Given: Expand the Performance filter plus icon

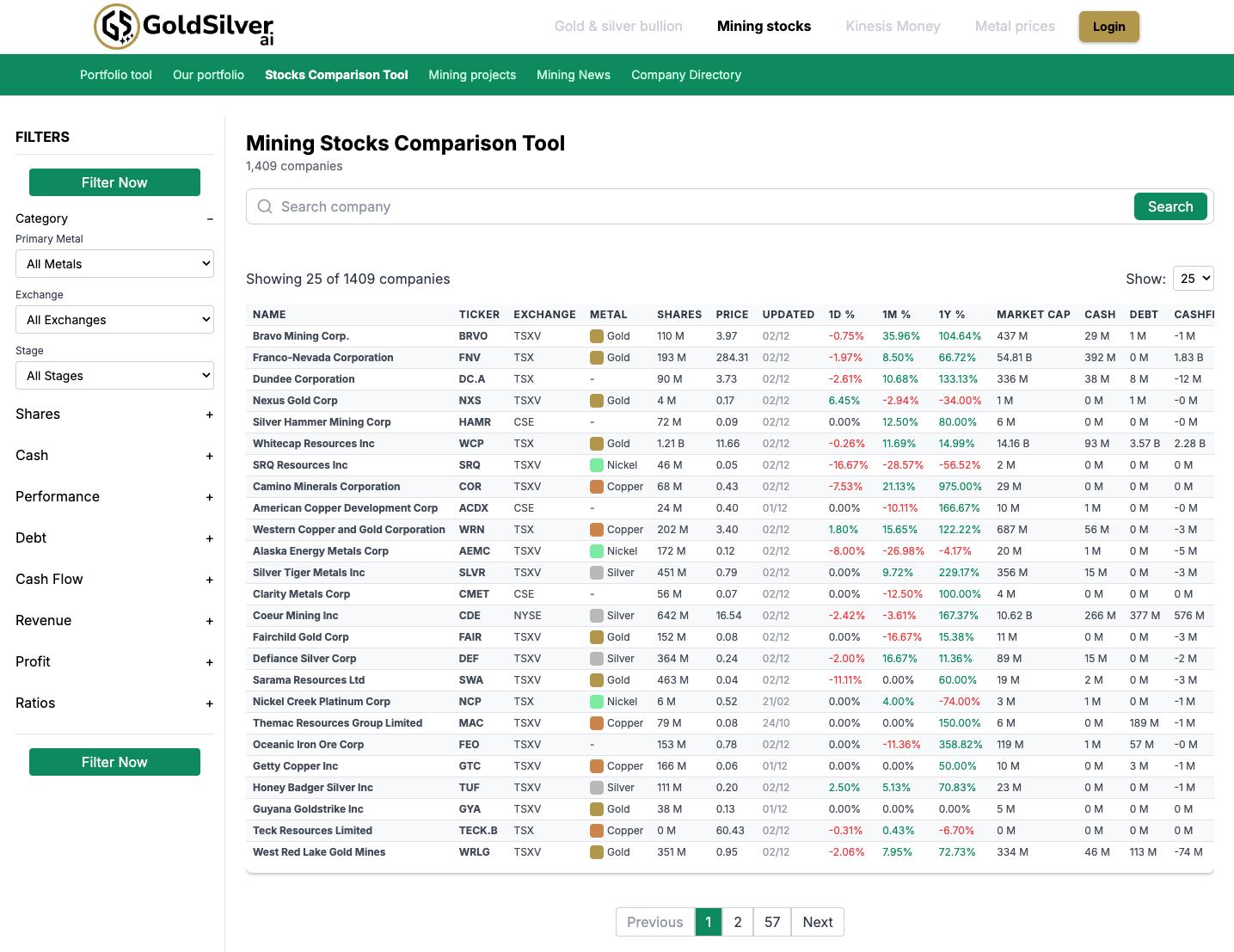Looking at the screenshot, I should 210,497.
